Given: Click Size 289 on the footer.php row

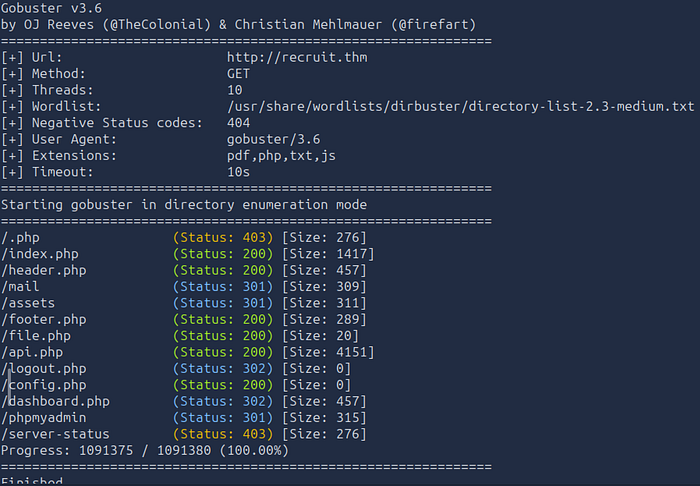Looking at the screenshot, I should click(324, 320).
